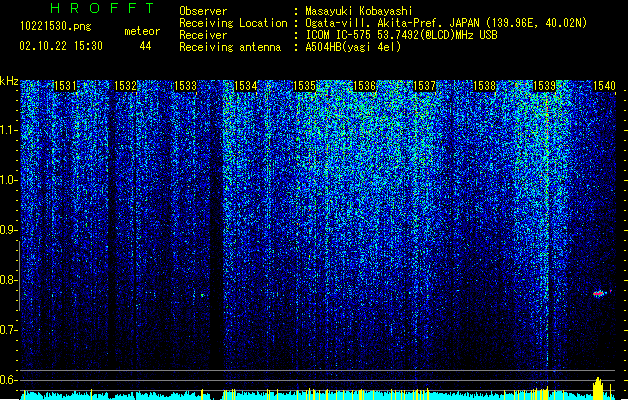Click the 'meteor' counter label
The height and width of the screenshot is (400, 629).
(x=142, y=31)
